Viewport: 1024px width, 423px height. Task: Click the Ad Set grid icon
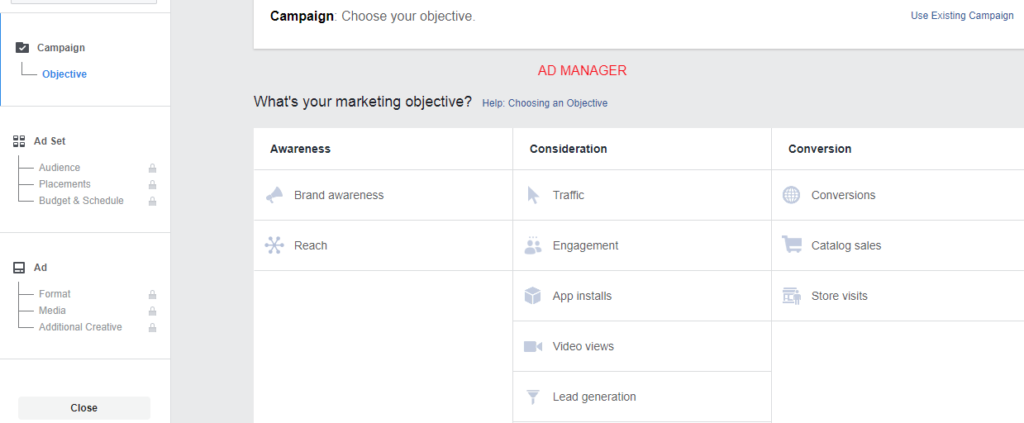tap(20, 141)
